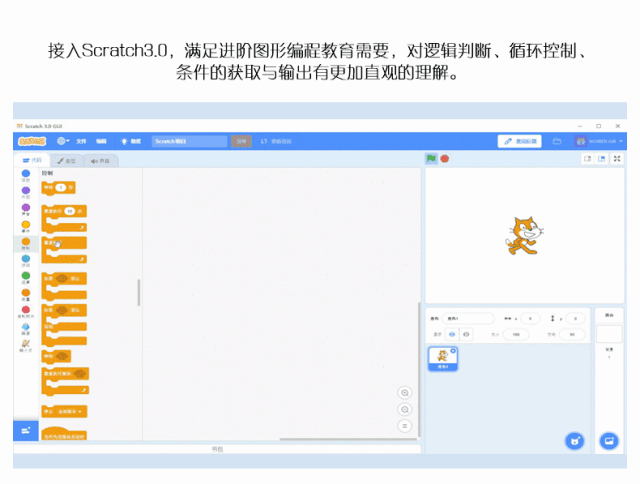Switch to small stage layout
Image resolution: width=640 pixels, height=484 pixels.
pos(587,159)
